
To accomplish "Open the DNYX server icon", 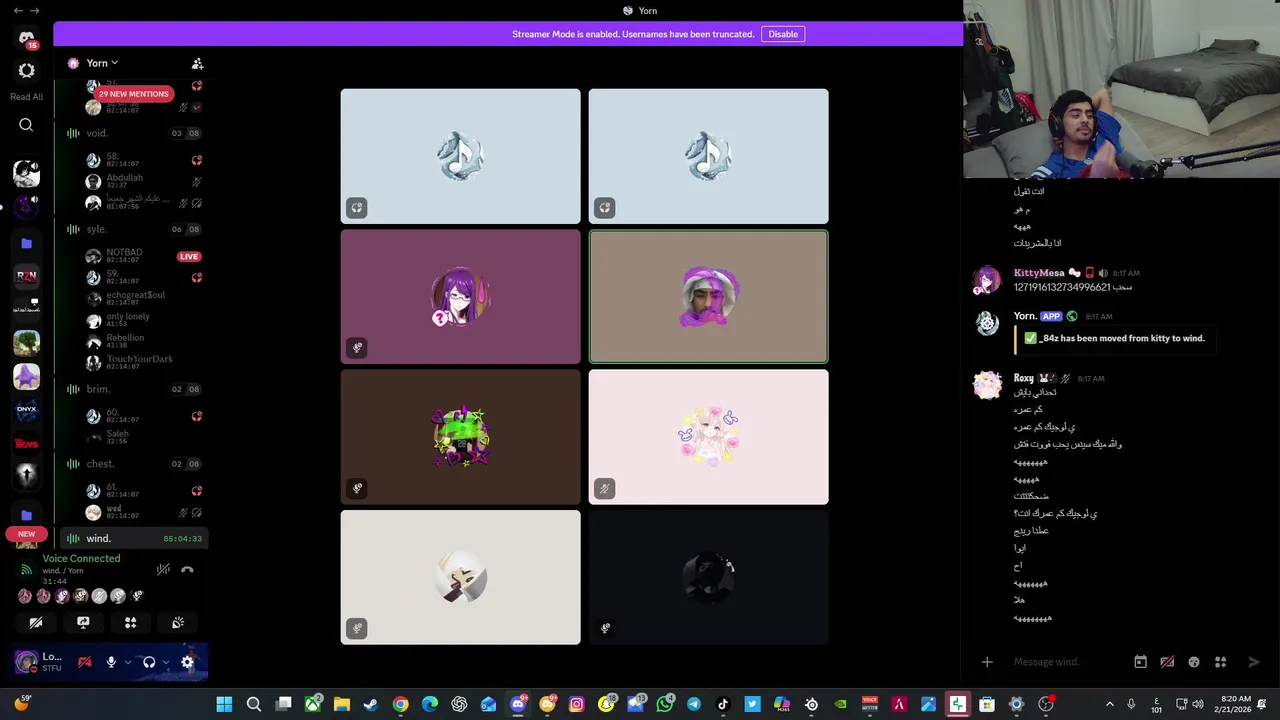I will pyautogui.click(x=27, y=409).
